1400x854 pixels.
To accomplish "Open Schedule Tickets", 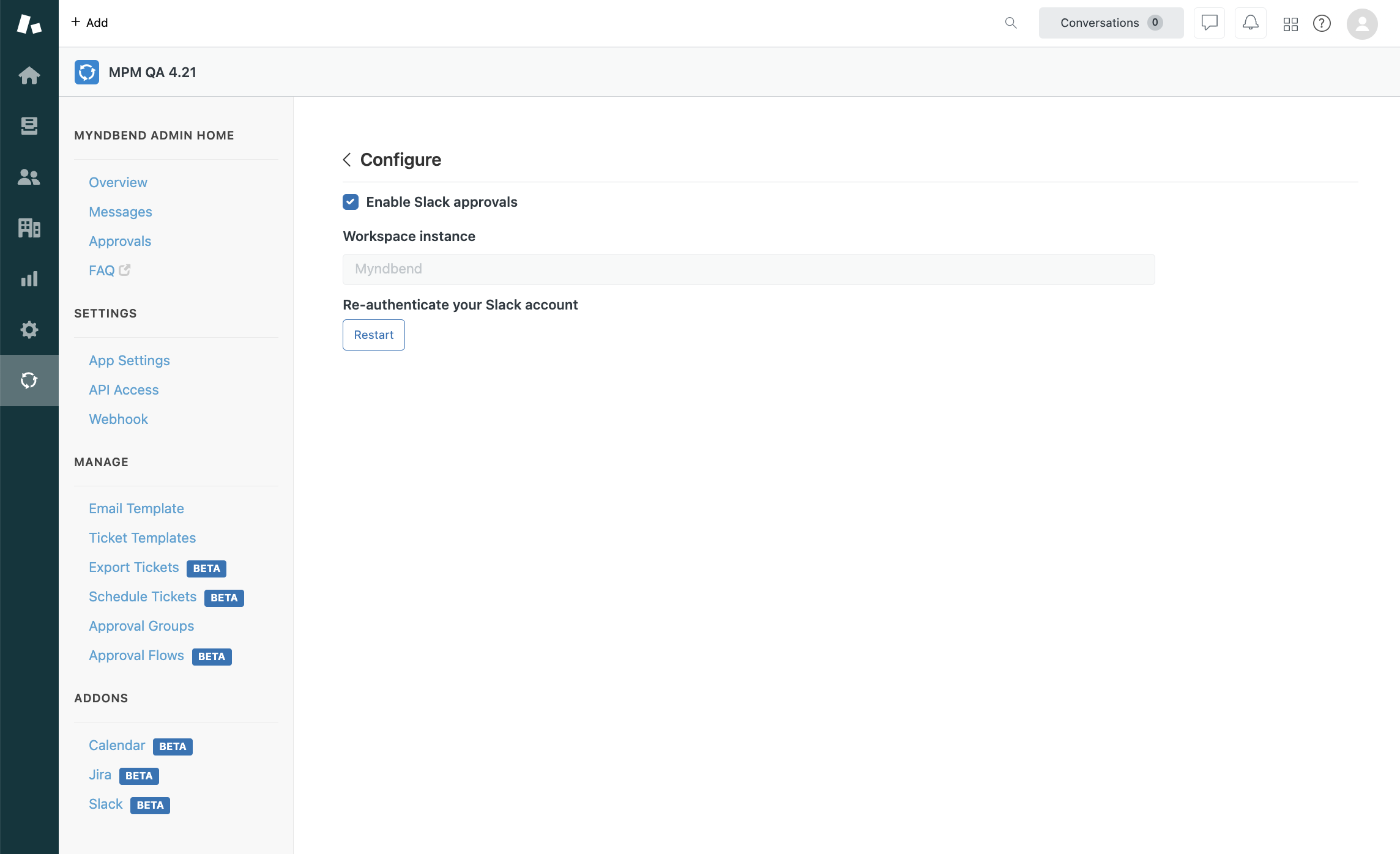I will [x=143, y=596].
